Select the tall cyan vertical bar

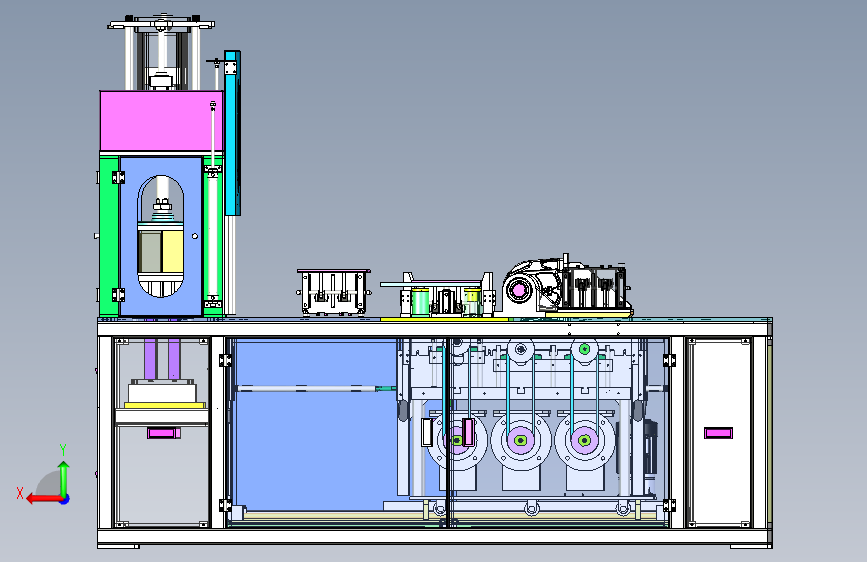tap(232, 133)
